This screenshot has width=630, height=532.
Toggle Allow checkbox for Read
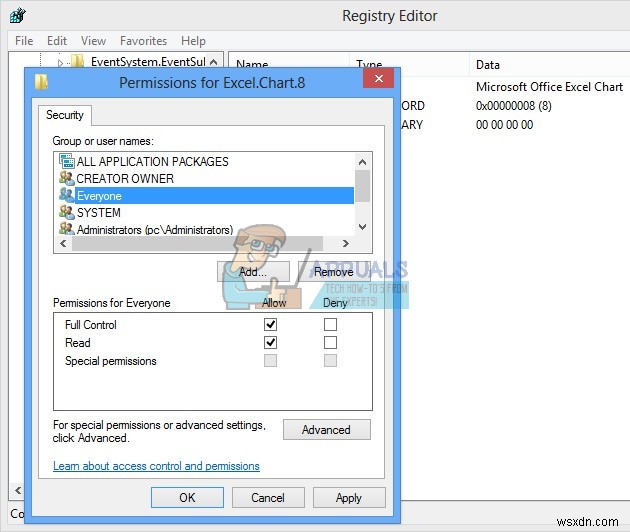(x=270, y=342)
